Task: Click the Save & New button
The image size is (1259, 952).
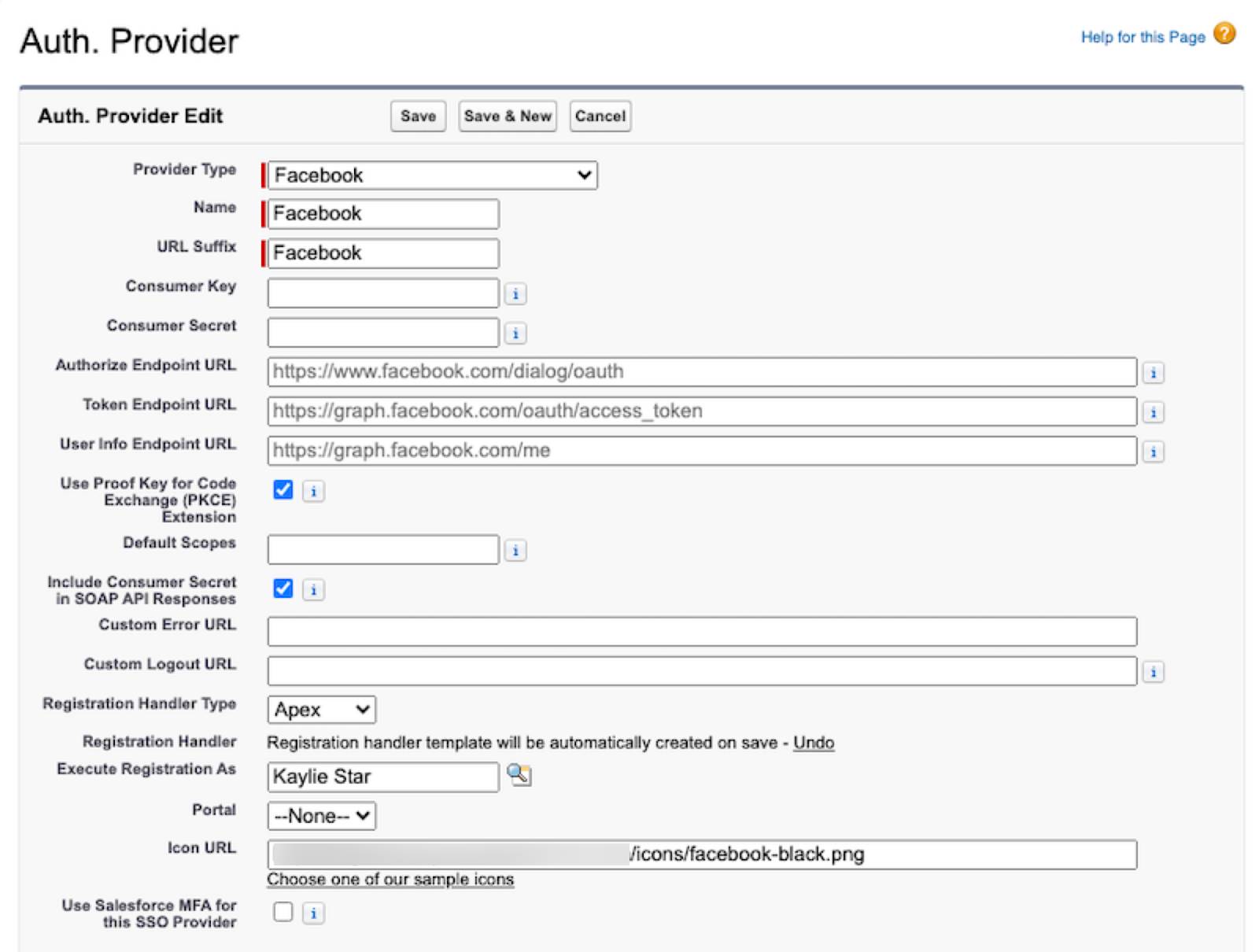Action: (508, 116)
